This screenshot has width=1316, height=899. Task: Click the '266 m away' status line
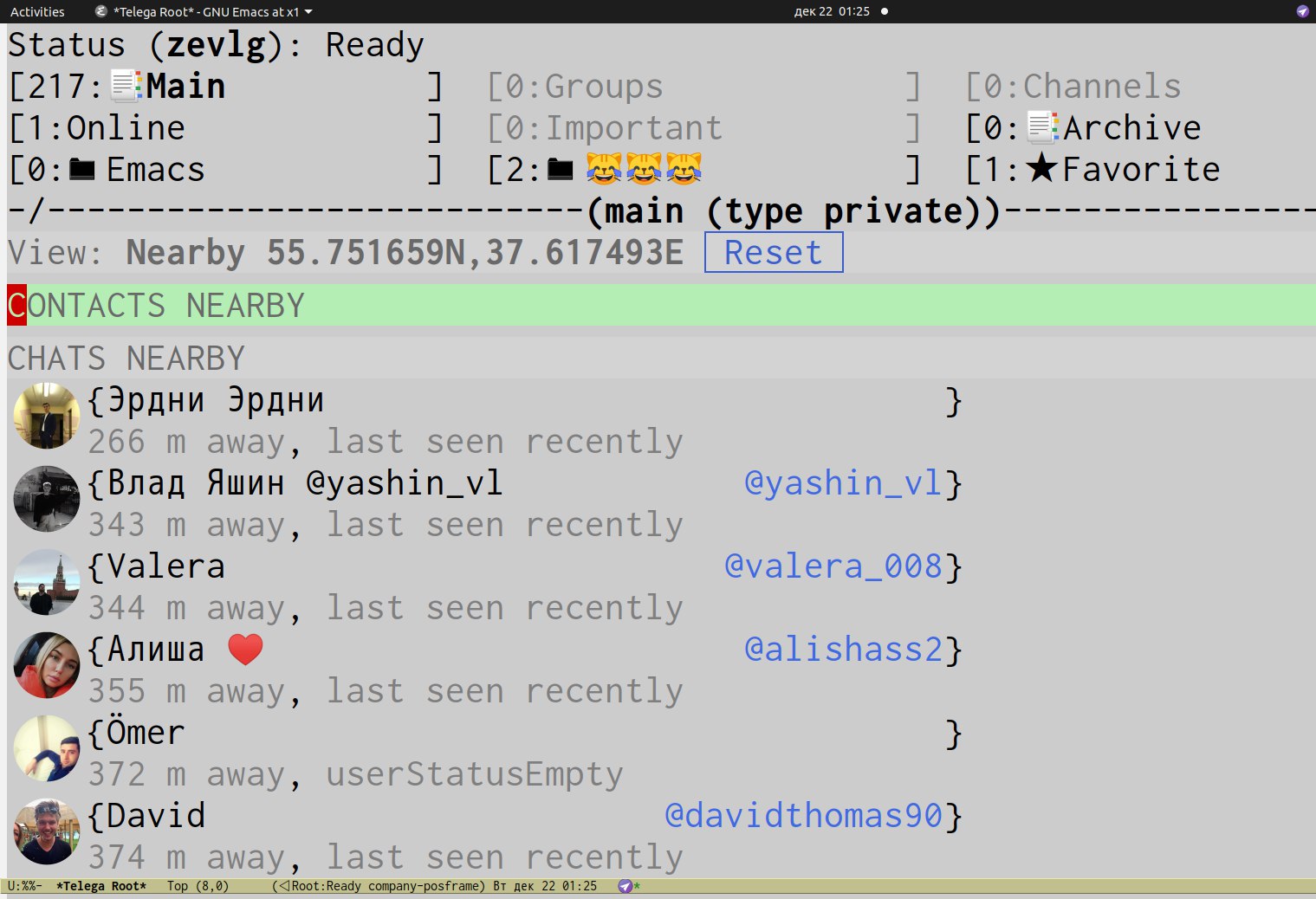click(x=386, y=442)
